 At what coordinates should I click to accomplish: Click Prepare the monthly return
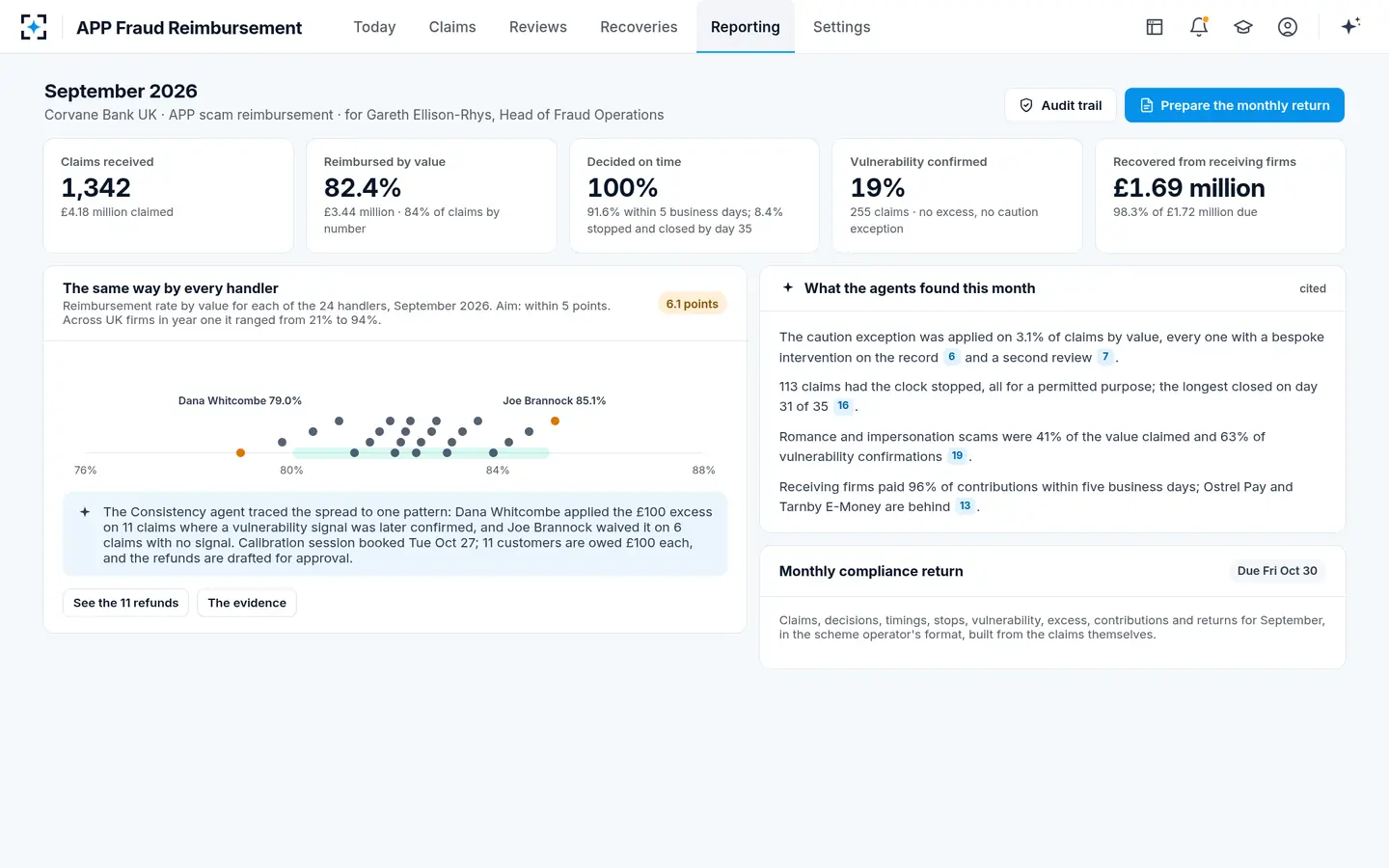point(1235,105)
